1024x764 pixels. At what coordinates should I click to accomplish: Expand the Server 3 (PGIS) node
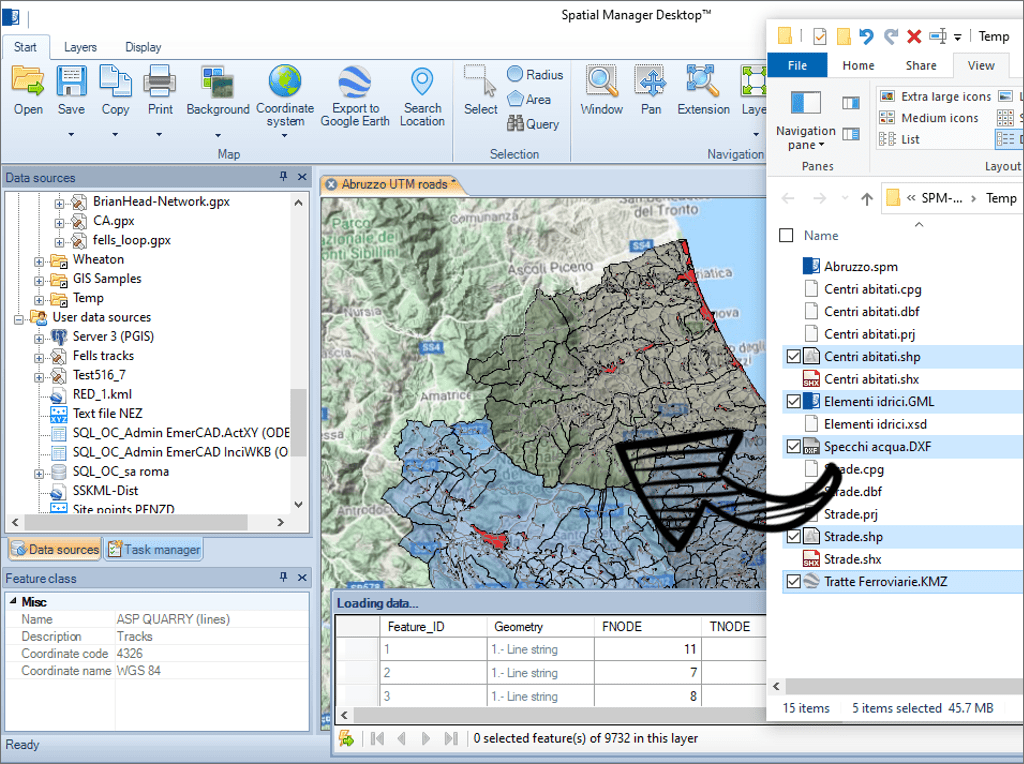39,339
